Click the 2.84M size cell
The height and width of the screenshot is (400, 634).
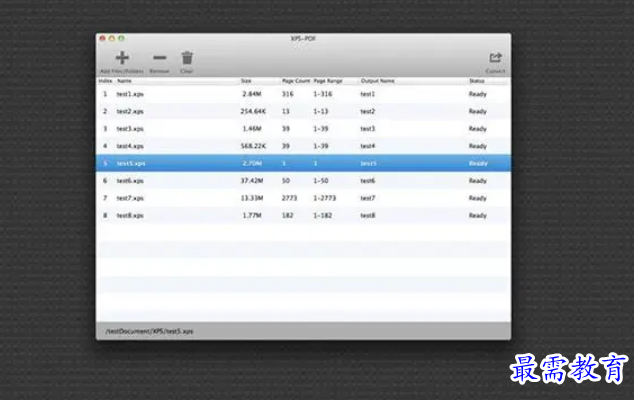click(x=251, y=94)
